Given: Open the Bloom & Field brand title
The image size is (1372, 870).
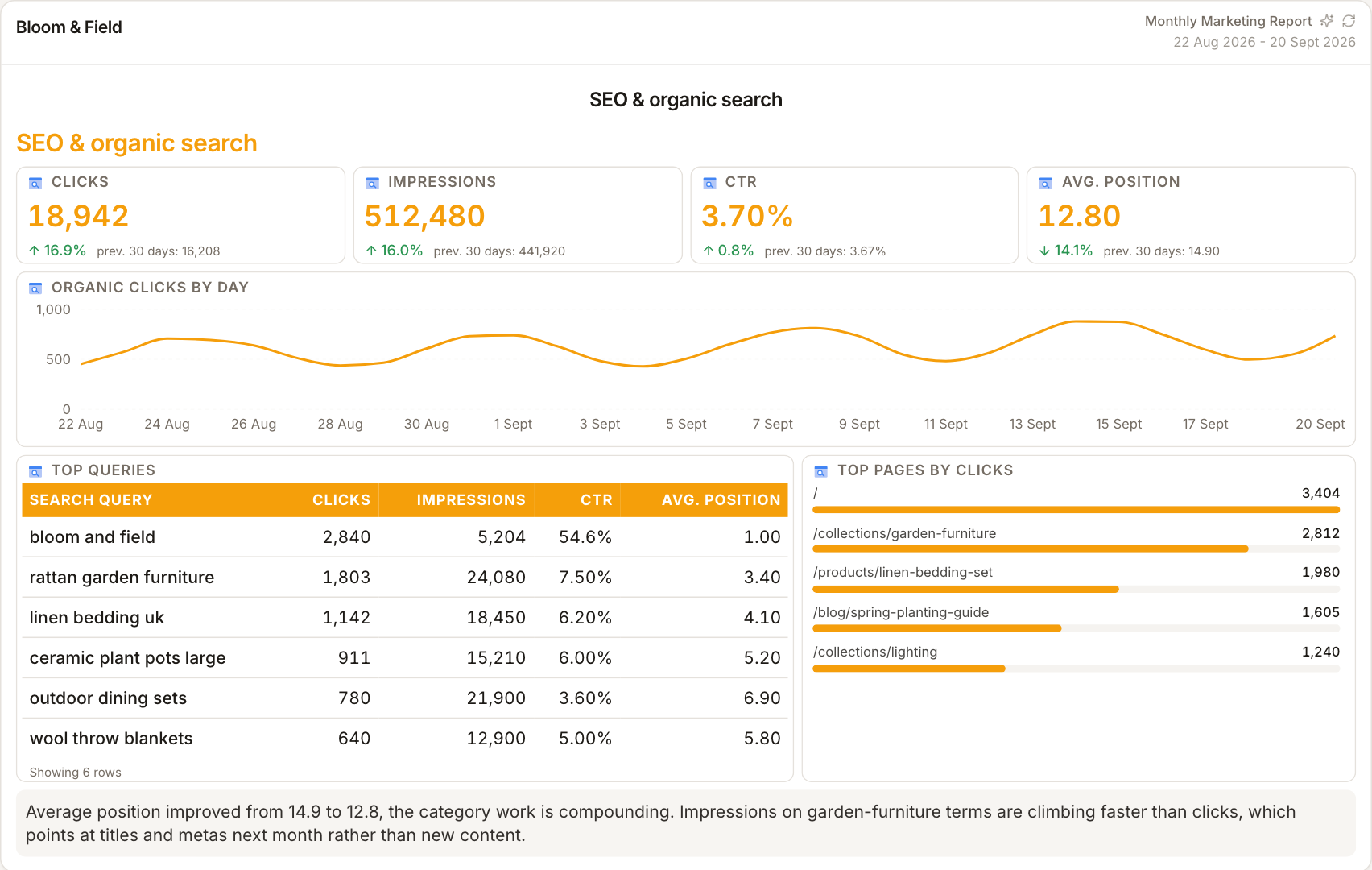Looking at the screenshot, I should click(69, 27).
